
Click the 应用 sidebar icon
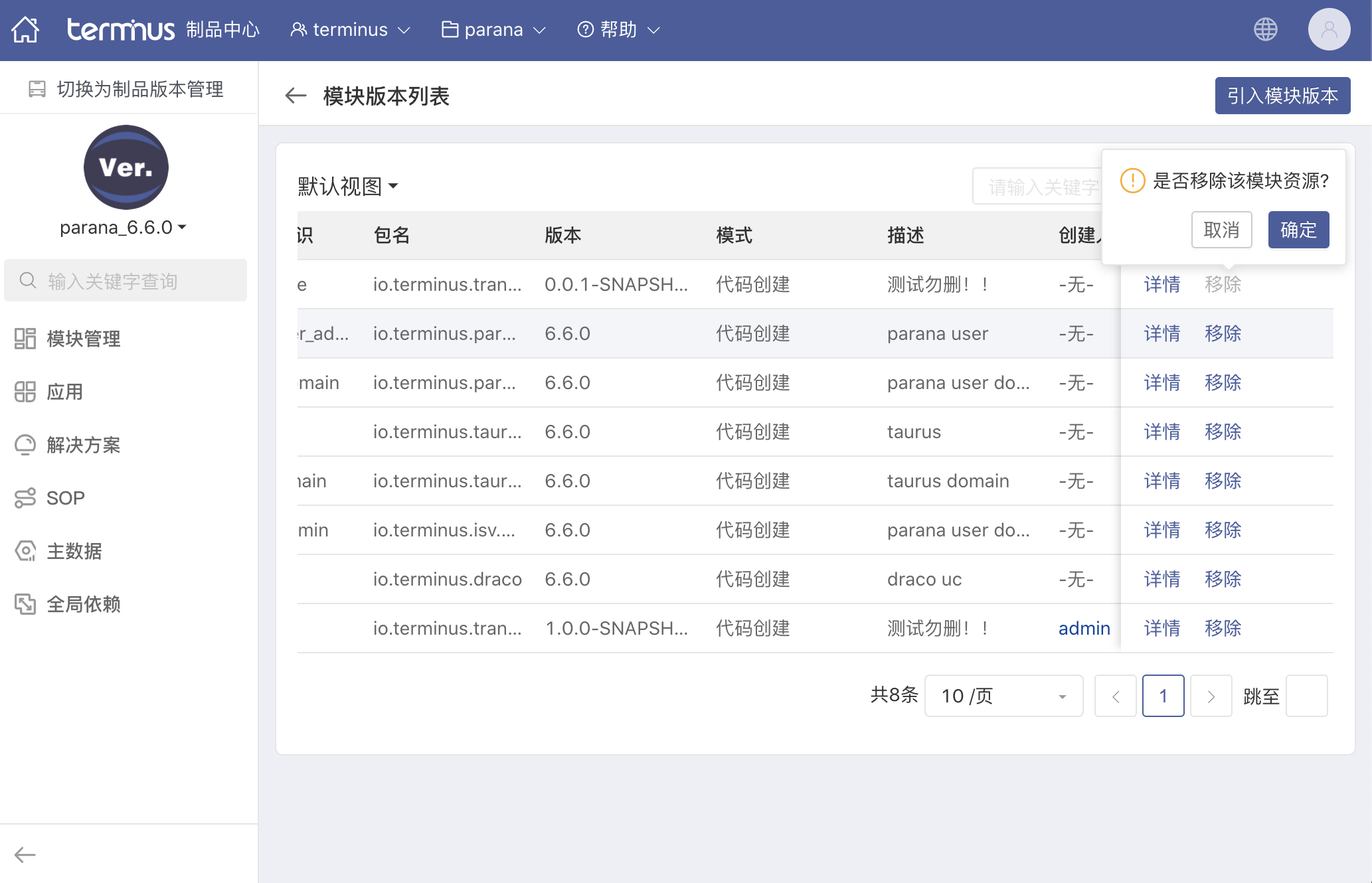[25, 392]
